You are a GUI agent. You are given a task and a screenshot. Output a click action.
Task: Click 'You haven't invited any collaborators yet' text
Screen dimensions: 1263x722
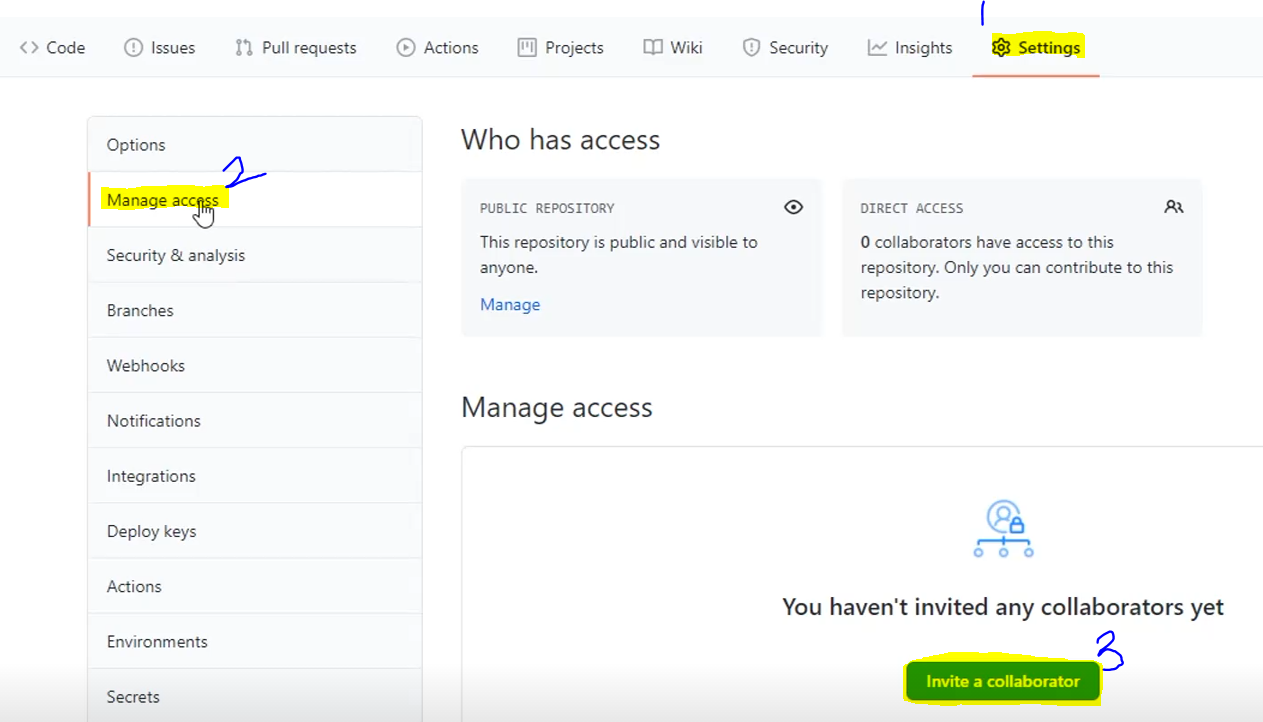1003,607
